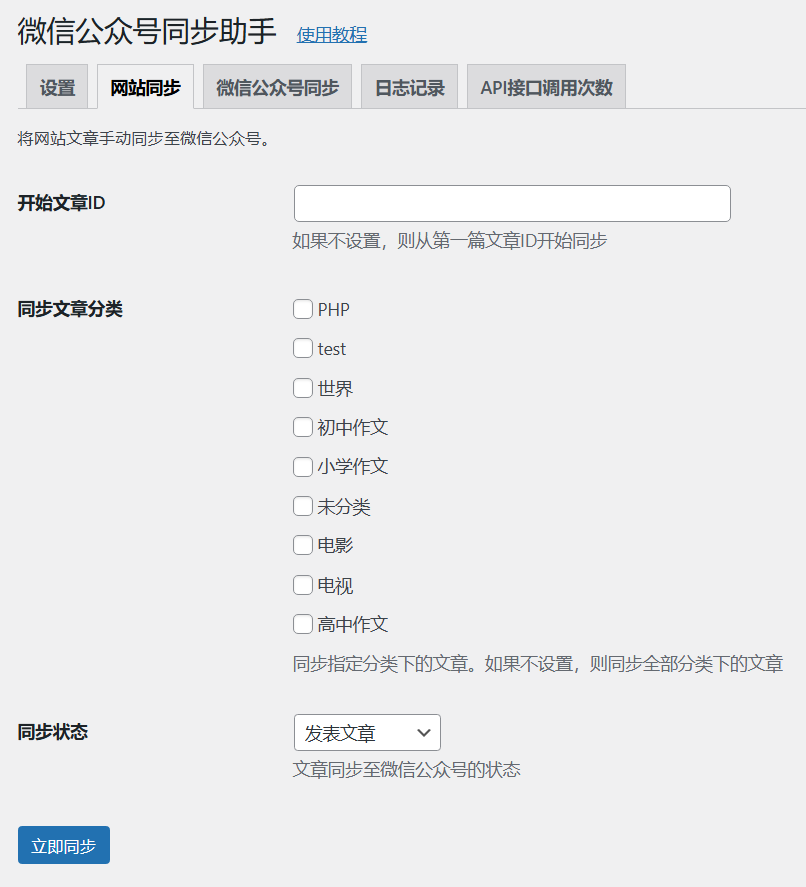This screenshot has width=806, height=887.
Task: Check the PHP category checkbox
Action: (x=303, y=309)
